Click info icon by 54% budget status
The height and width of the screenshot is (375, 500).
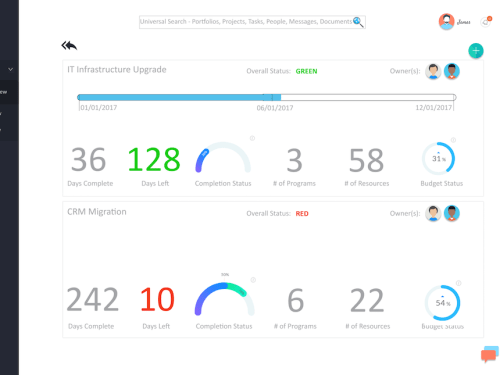459,283
